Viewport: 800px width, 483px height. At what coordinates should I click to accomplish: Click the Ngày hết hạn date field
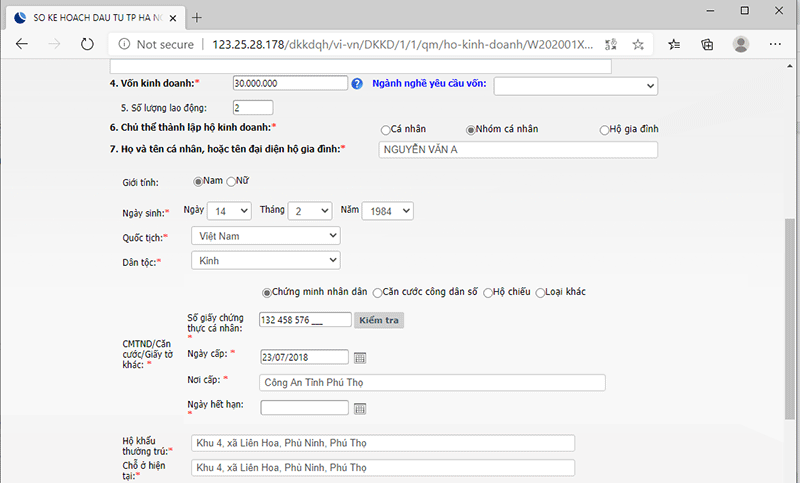tap(305, 408)
